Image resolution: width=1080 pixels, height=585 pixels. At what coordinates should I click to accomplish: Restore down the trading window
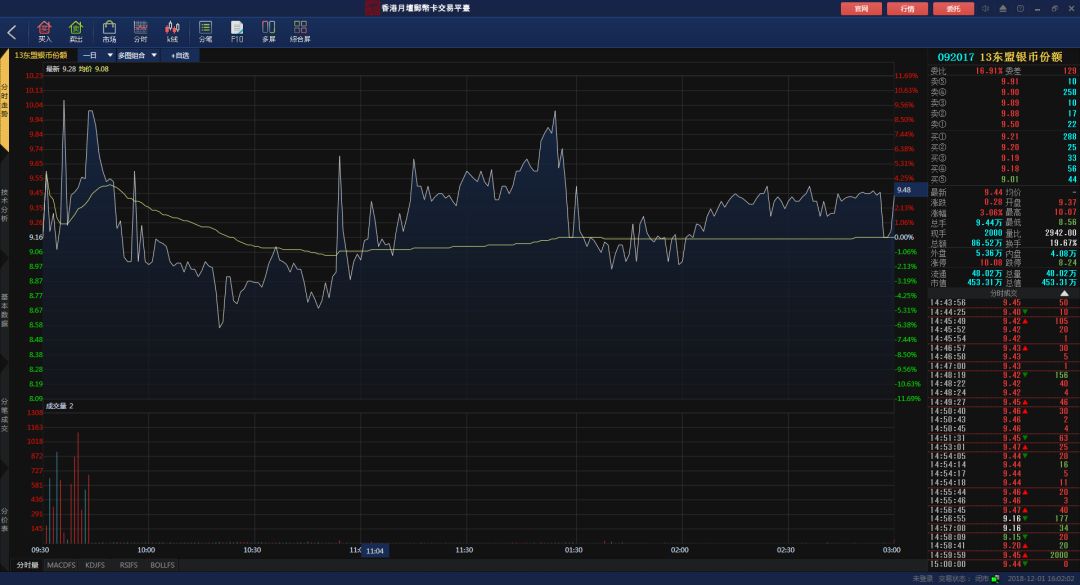pyautogui.click(x=1055, y=8)
